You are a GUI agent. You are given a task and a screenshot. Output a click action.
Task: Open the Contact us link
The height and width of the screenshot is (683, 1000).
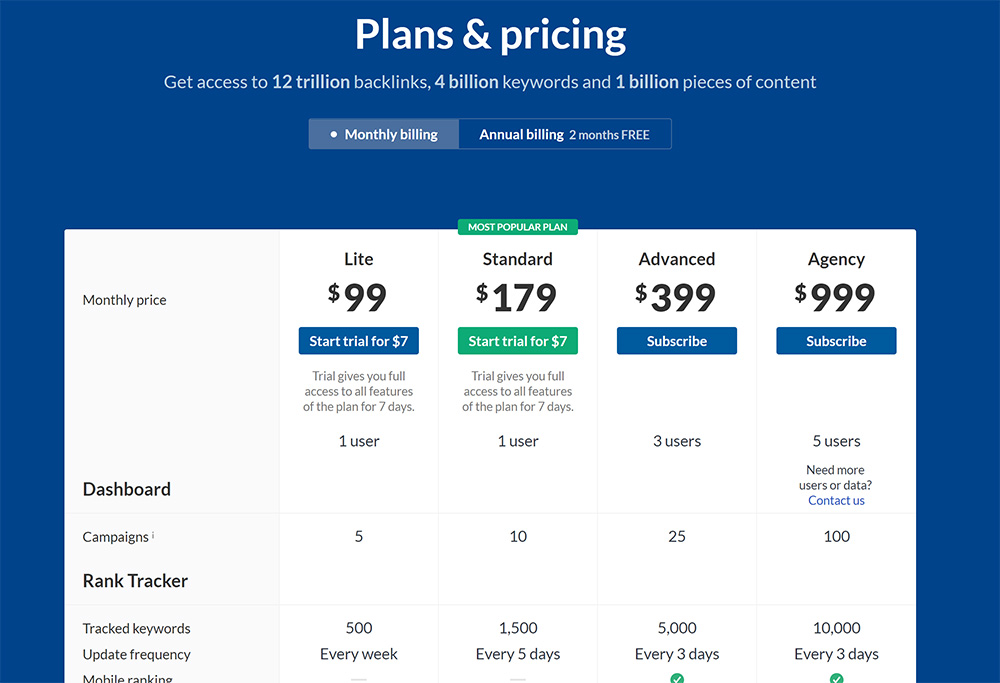[836, 500]
